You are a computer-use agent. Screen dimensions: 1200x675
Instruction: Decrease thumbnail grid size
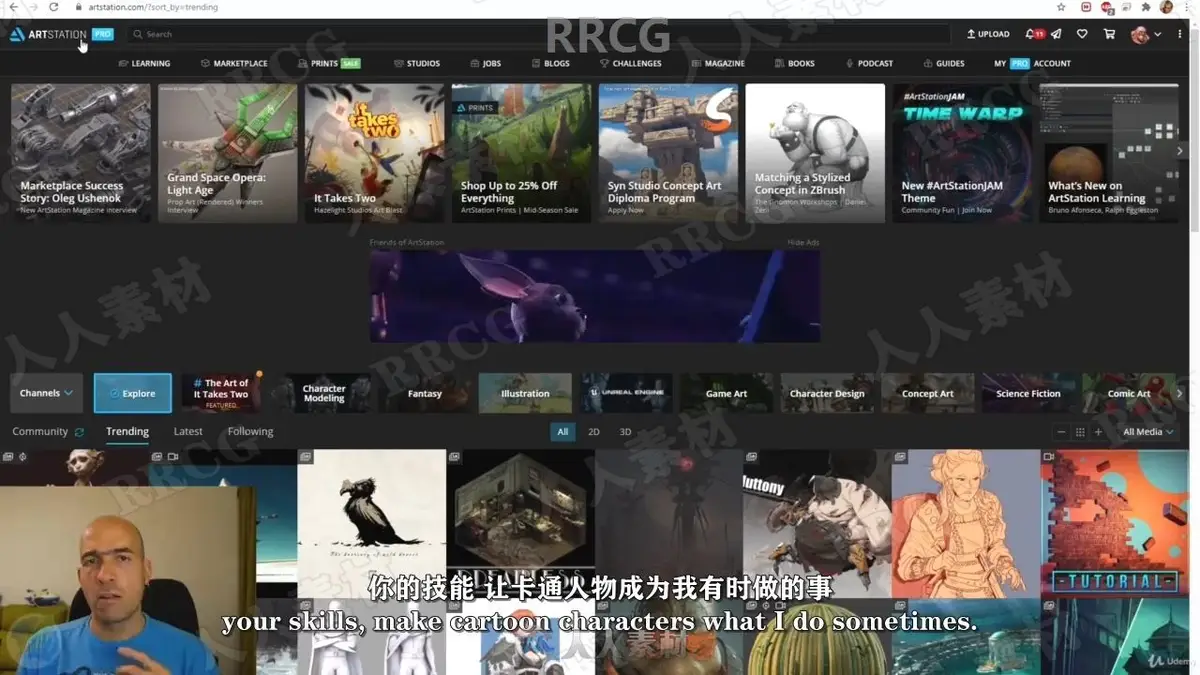[1062, 432]
